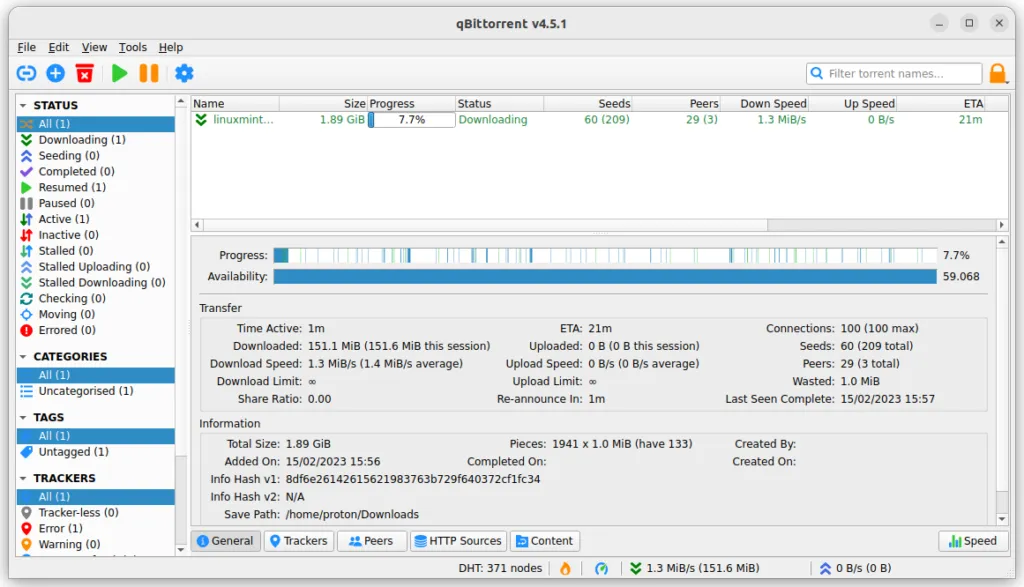The height and width of the screenshot is (587, 1024).
Task: Collapse the TRACKERS section
Action: (x=23, y=478)
